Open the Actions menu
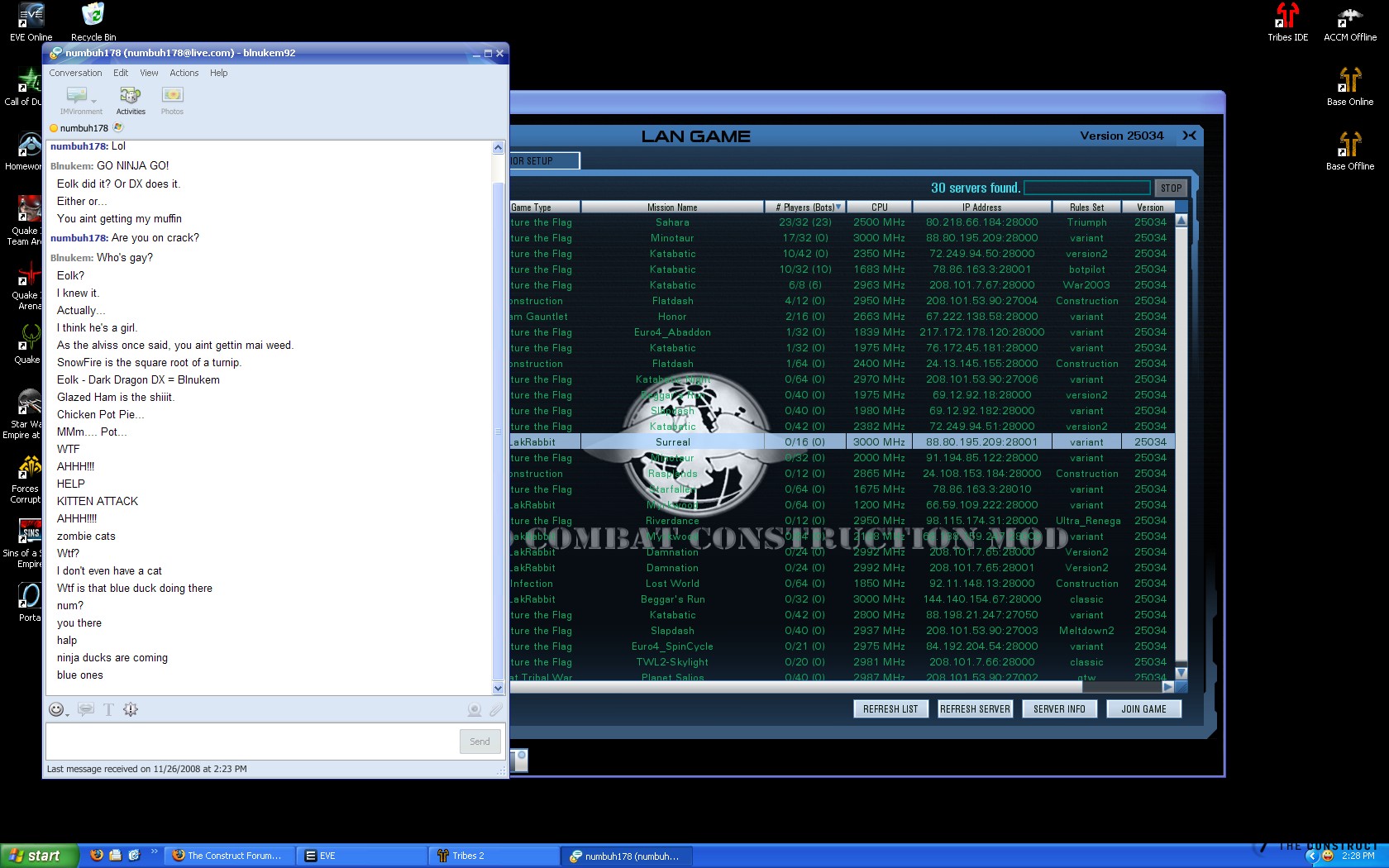1389x868 pixels. coord(184,73)
